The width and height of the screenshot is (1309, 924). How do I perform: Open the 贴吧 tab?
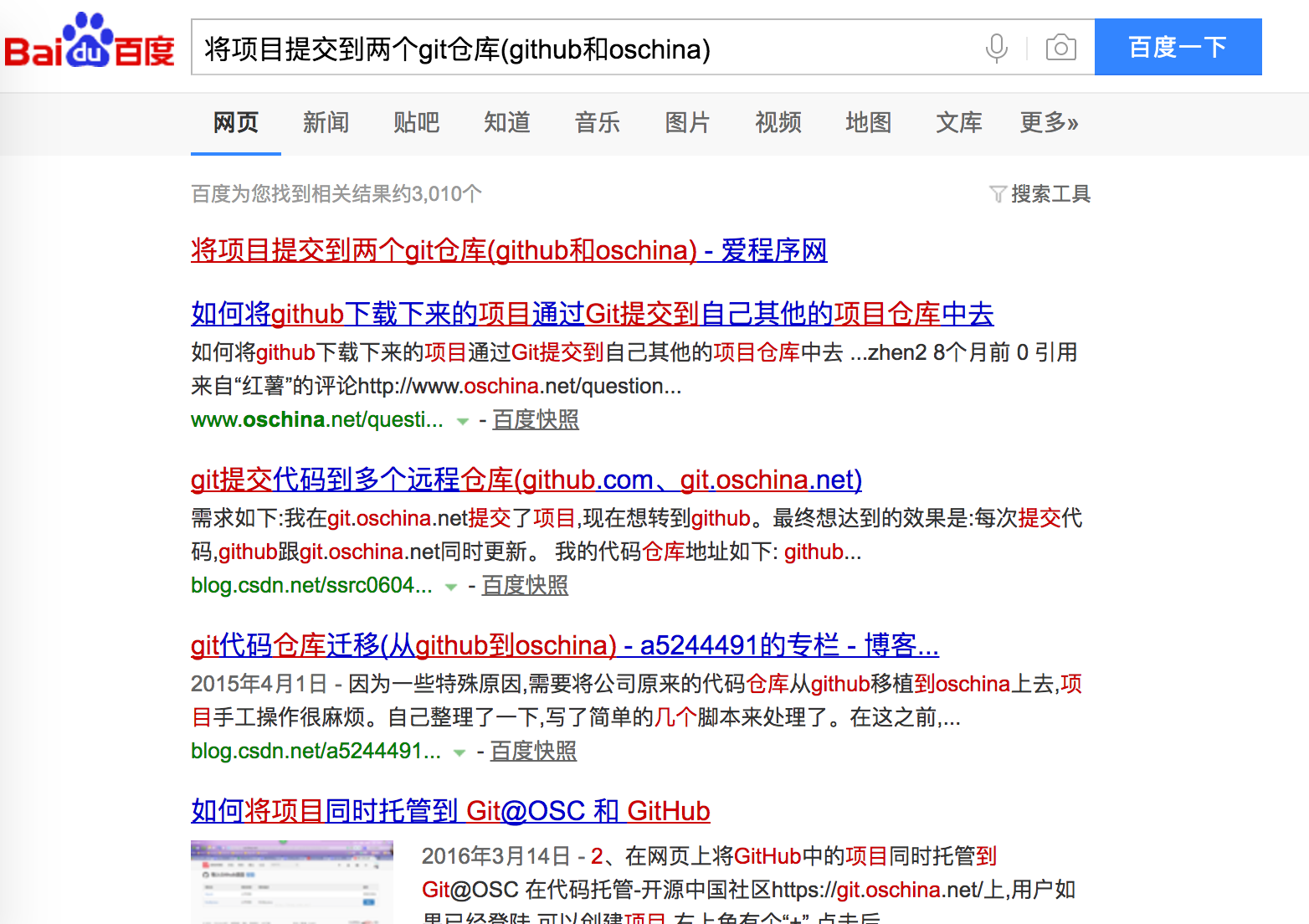417,123
